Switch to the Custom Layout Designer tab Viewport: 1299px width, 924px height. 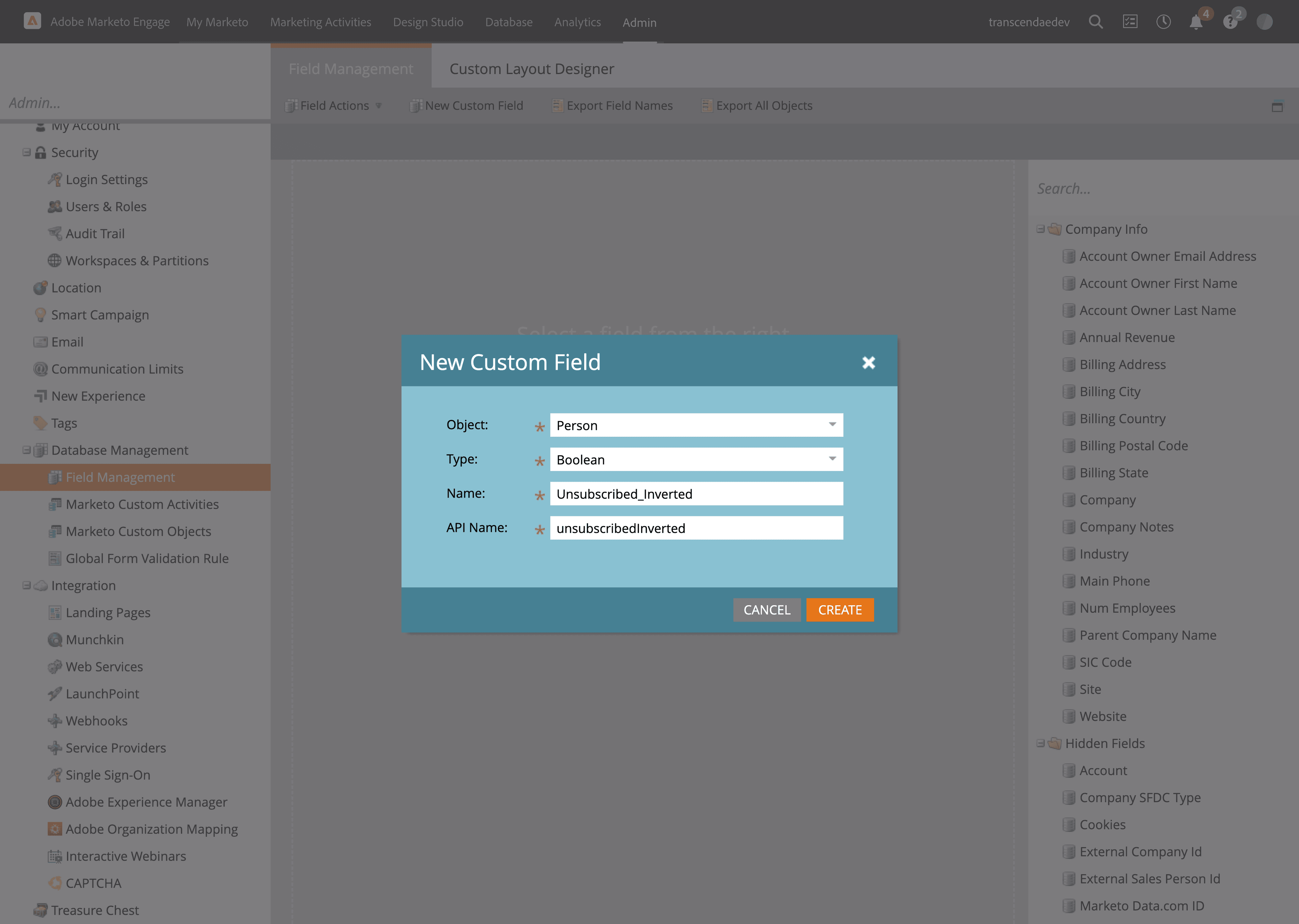click(531, 68)
